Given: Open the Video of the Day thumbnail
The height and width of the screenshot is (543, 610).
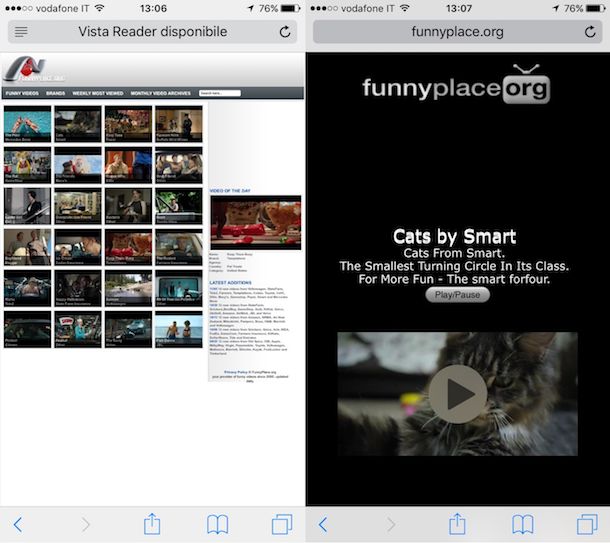Looking at the screenshot, I should pos(256,222).
